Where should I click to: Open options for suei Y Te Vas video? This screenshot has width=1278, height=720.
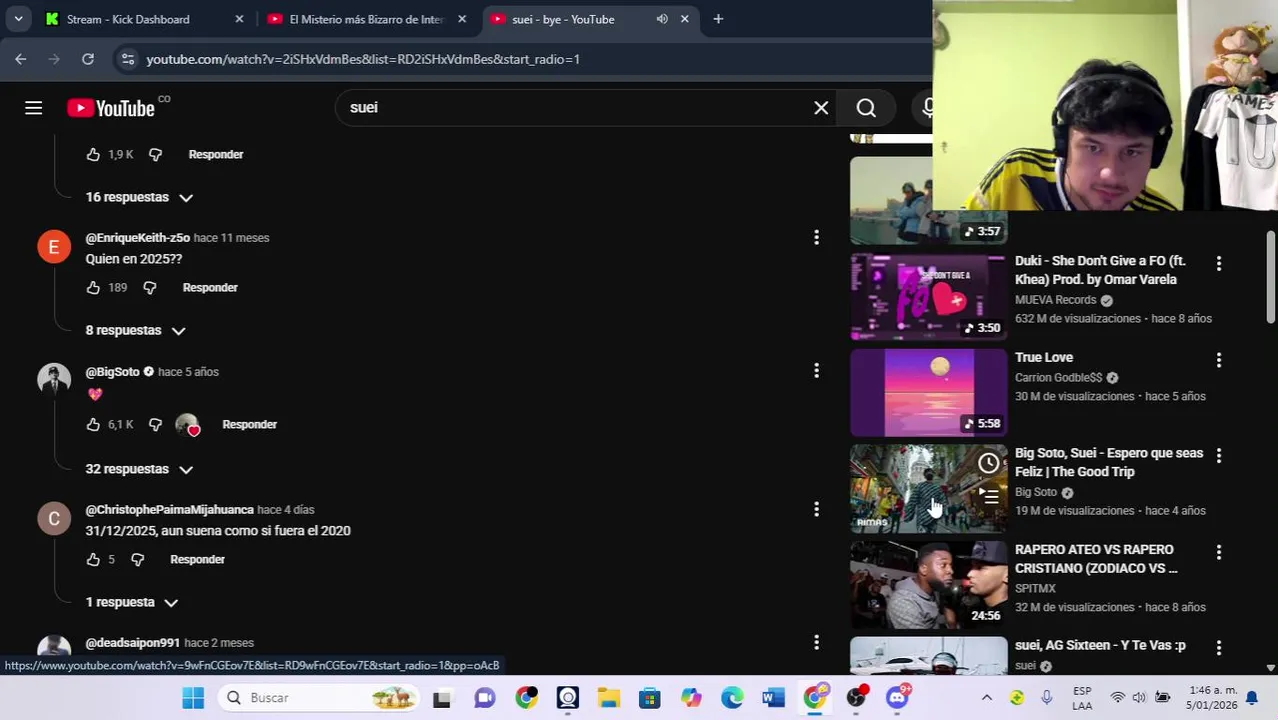coord(1218,648)
